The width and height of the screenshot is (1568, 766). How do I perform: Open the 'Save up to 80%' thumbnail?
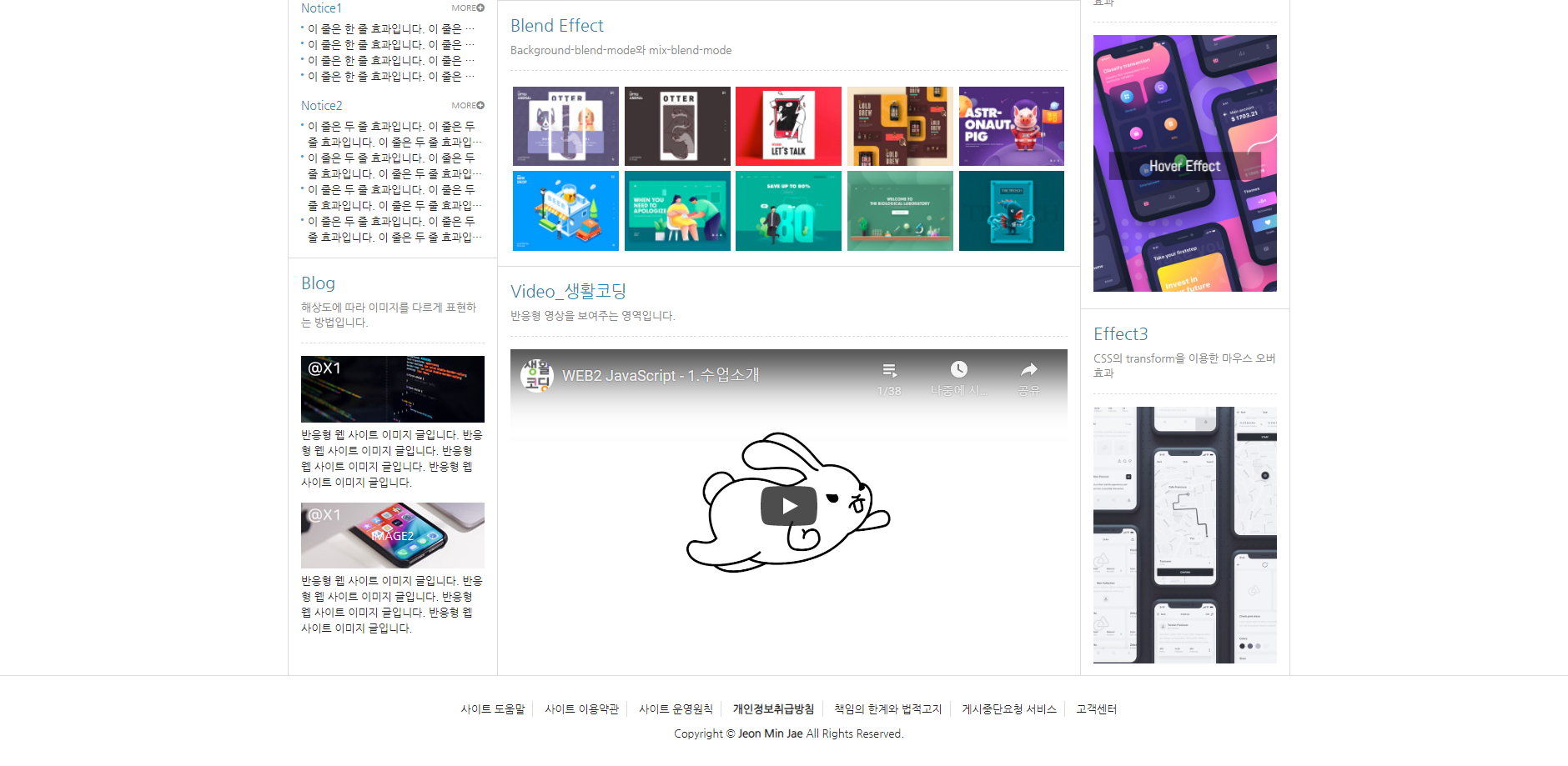click(788, 211)
